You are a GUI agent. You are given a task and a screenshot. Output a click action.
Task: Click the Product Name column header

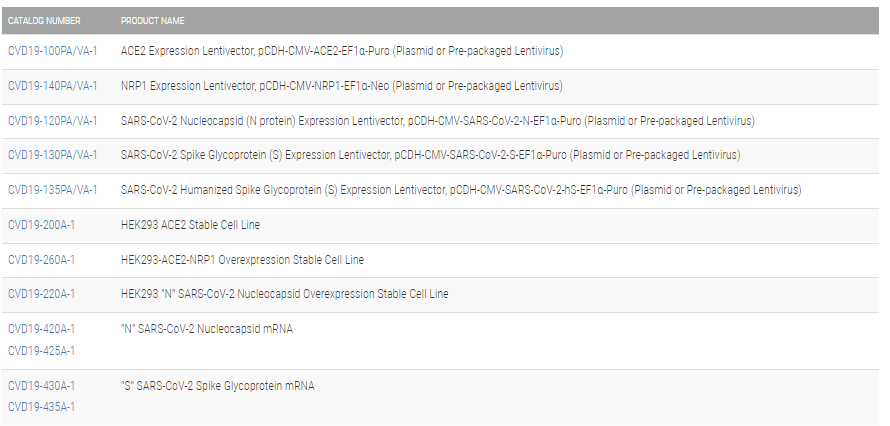pos(152,21)
